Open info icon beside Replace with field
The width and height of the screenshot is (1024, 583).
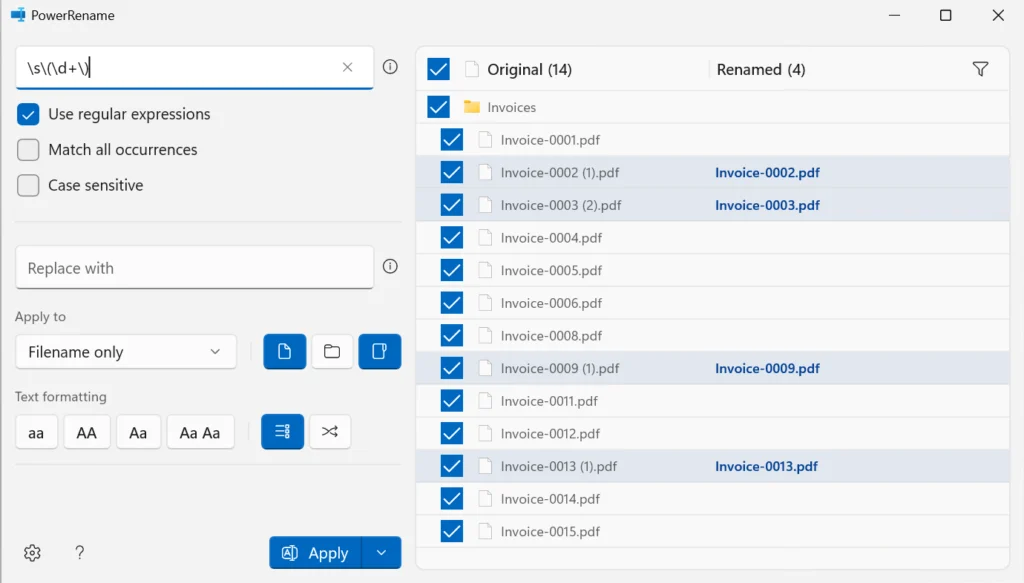pos(390,266)
